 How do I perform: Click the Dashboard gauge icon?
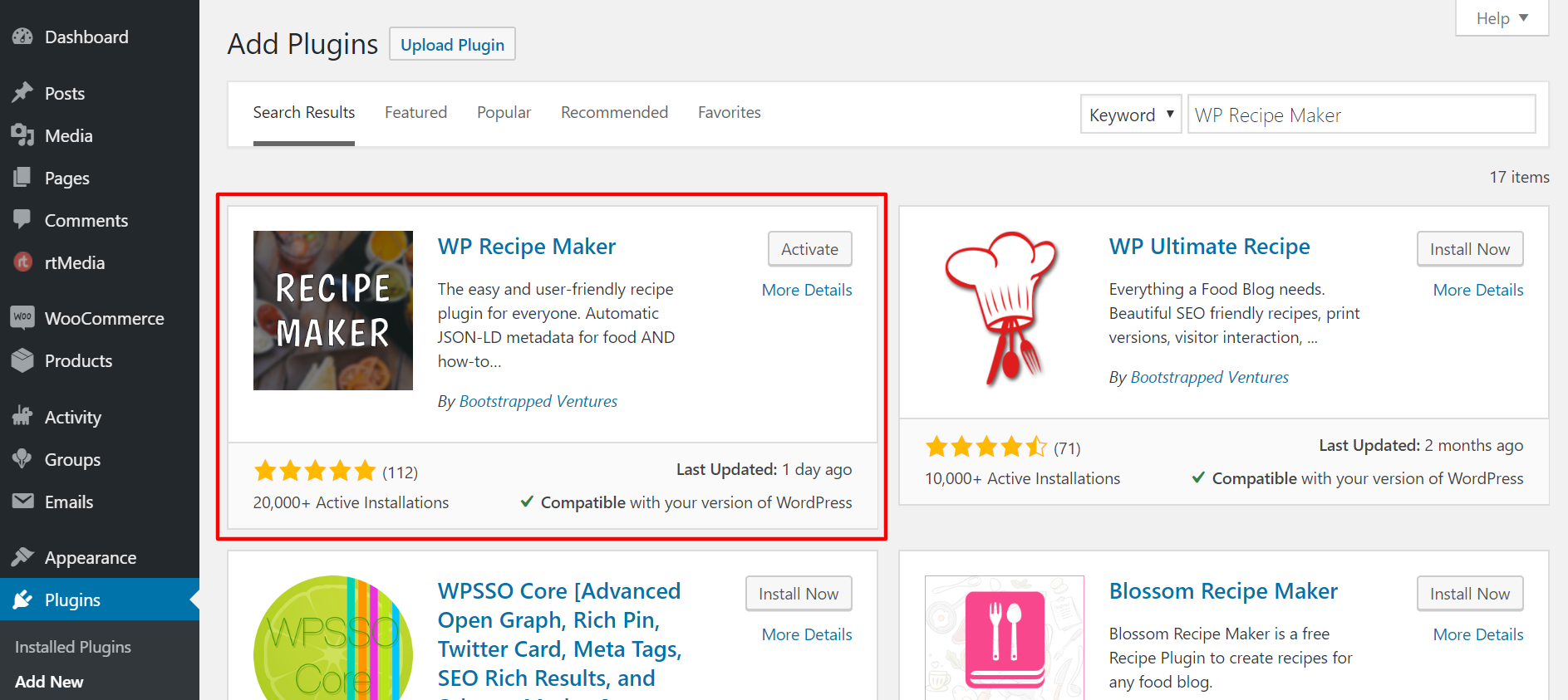coord(22,37)
